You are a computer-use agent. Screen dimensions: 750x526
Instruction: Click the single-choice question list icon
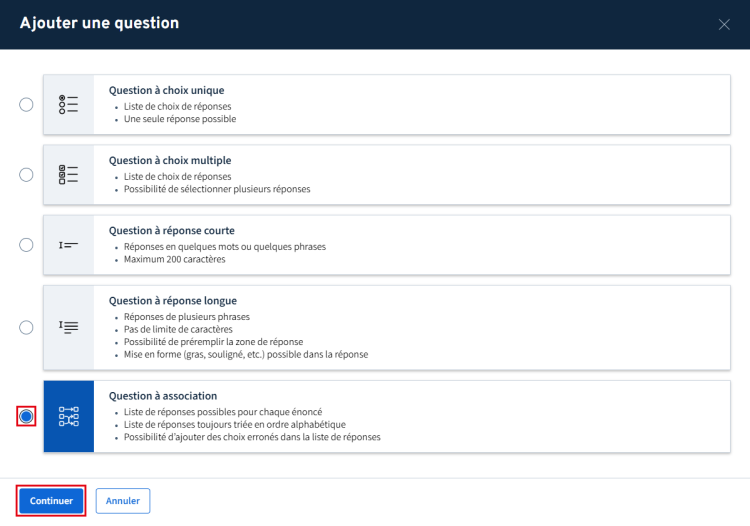pos(68,104)
